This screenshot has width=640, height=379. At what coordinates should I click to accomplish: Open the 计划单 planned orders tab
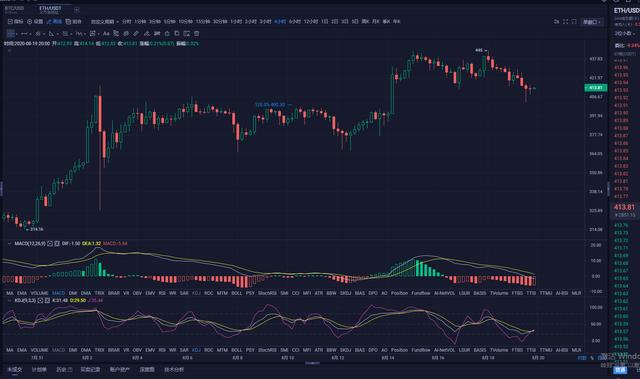pyautogui.click(x=39, y=370)
